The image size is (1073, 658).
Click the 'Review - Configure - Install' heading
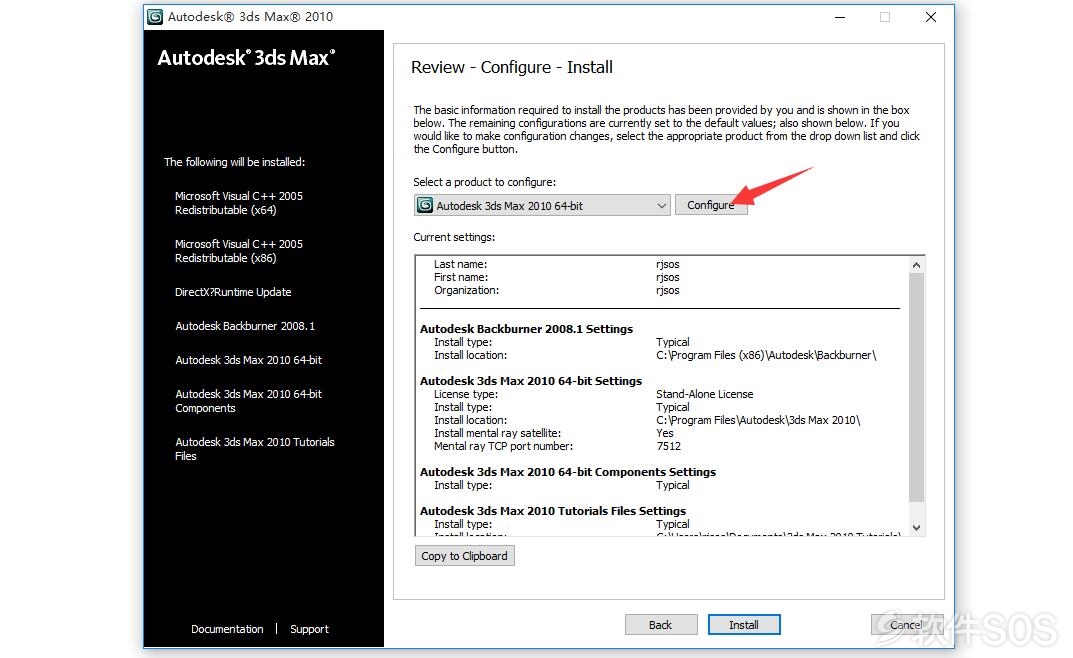click(x=512, y=67)
